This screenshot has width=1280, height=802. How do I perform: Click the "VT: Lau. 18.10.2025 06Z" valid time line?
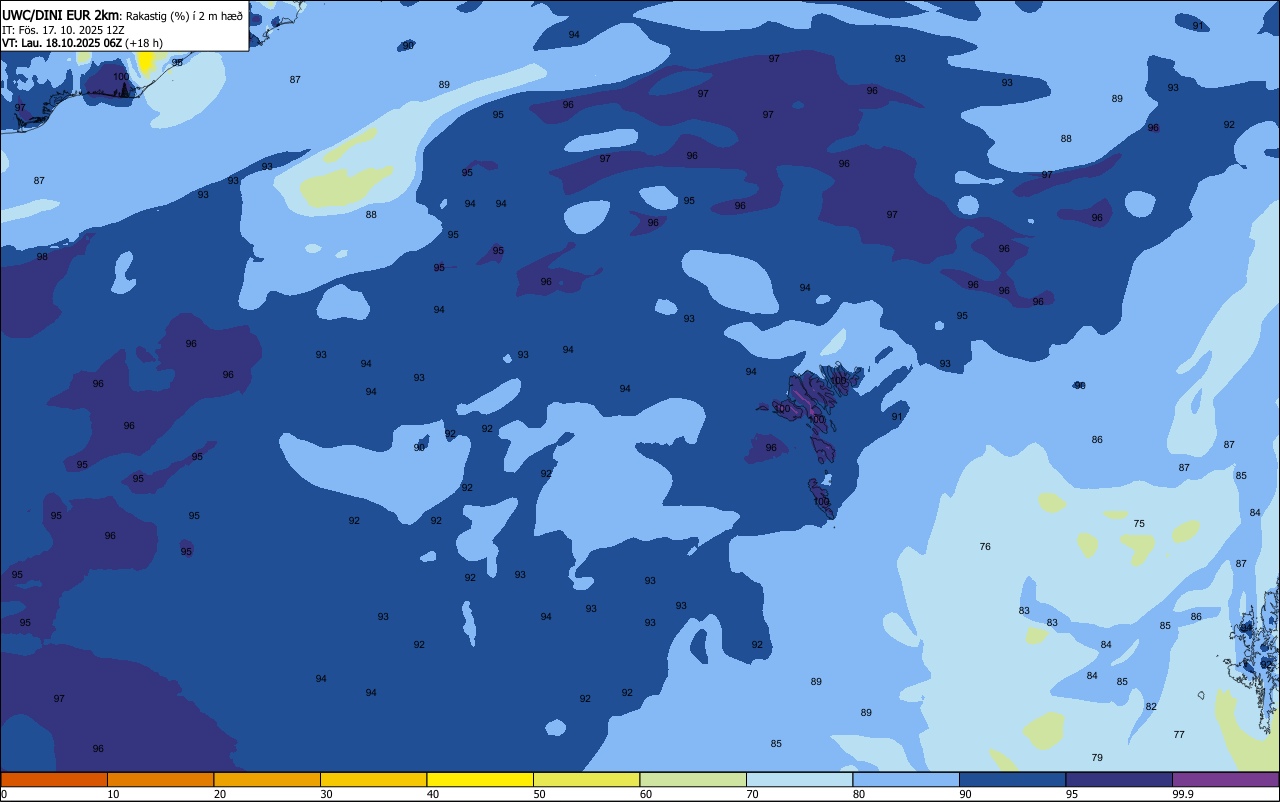coord(62,43)
